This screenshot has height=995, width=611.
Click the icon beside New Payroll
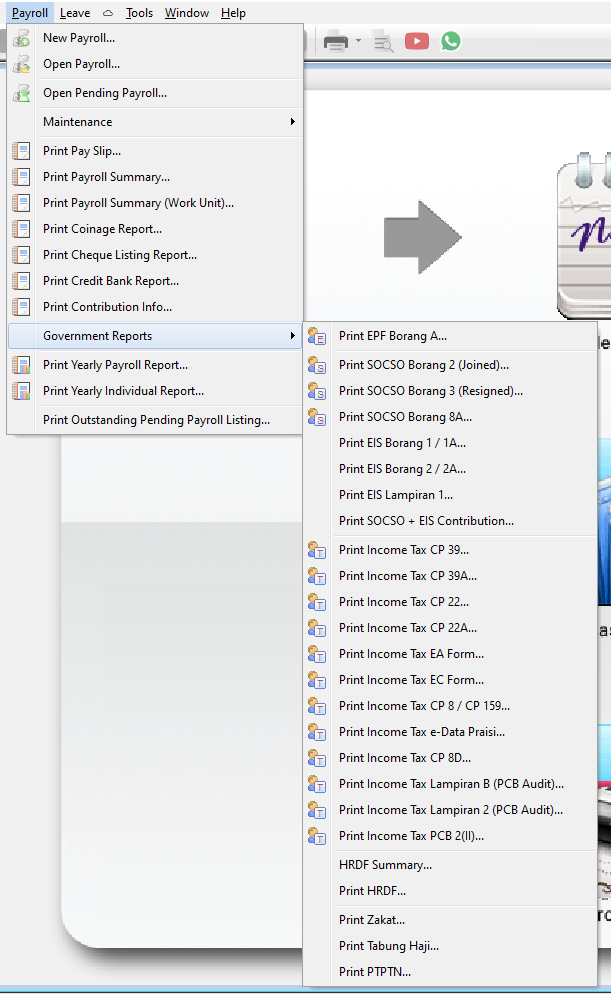click(21, 38)
